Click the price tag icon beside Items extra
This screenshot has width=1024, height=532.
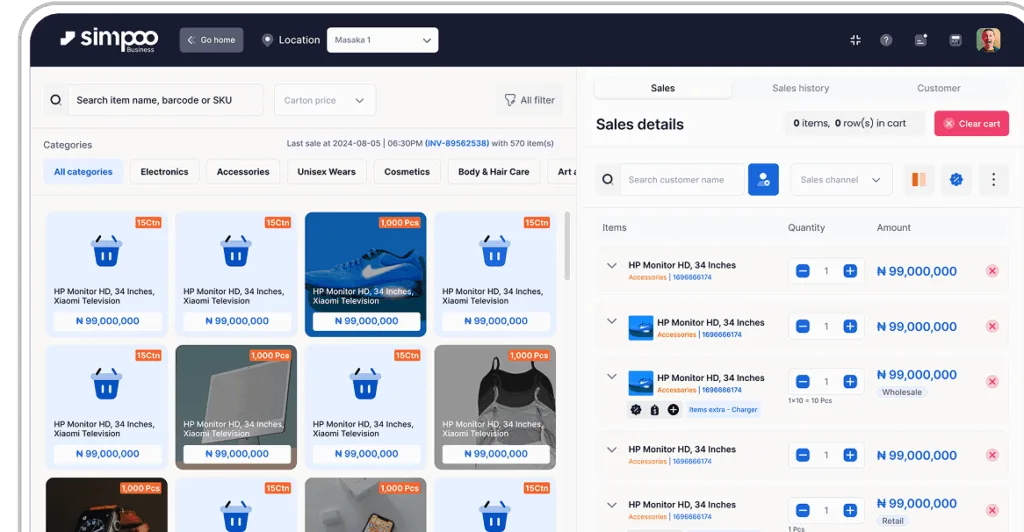tap(654, 410)
